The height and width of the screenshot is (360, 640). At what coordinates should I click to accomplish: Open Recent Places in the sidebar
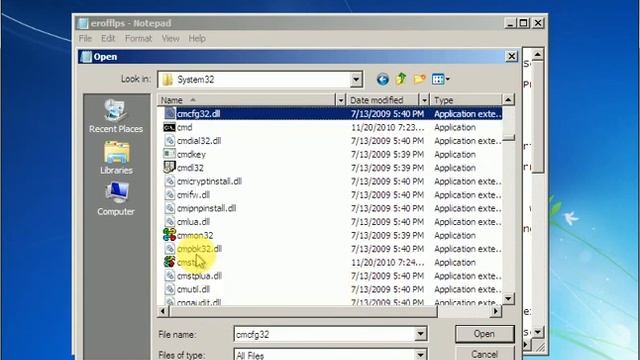point(116,116)
